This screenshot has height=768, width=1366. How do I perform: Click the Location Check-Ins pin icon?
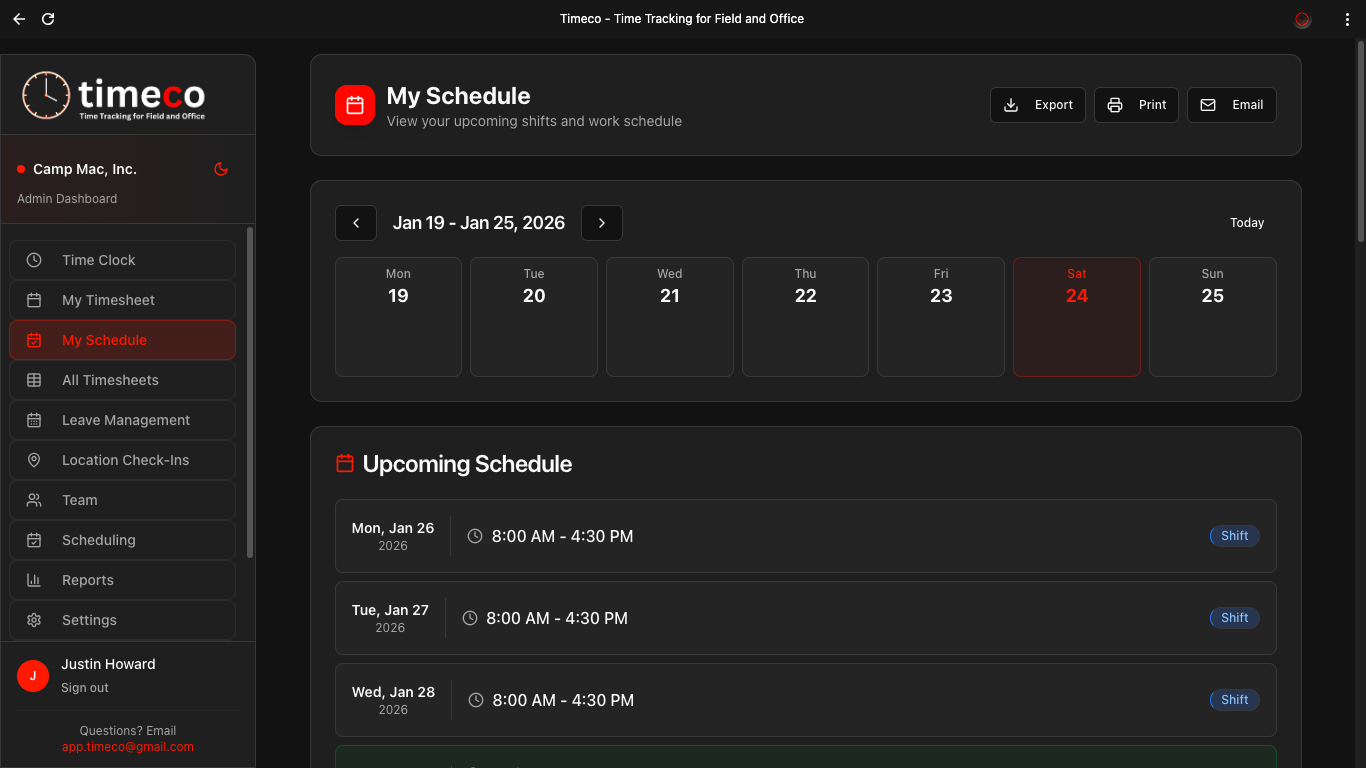coord(33,459)
